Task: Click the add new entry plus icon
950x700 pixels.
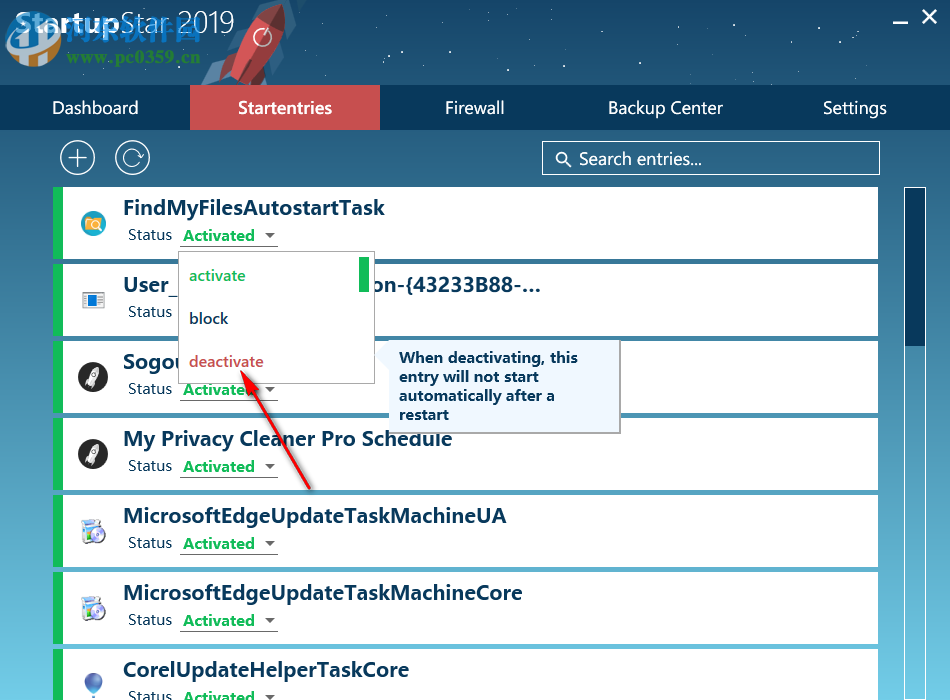Action: point(77,157)
